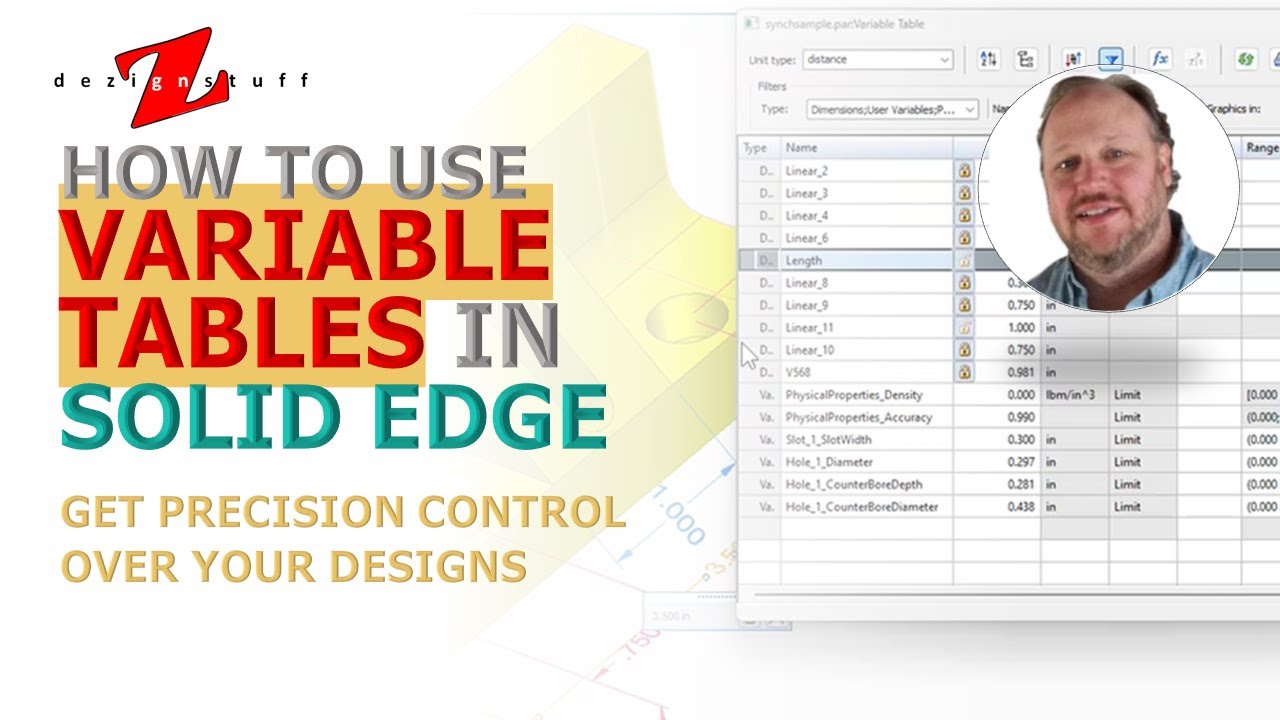
Task: Click the 0.281 value of Hole_1_CounterBoreDepth
Action: click(1019, 484)
